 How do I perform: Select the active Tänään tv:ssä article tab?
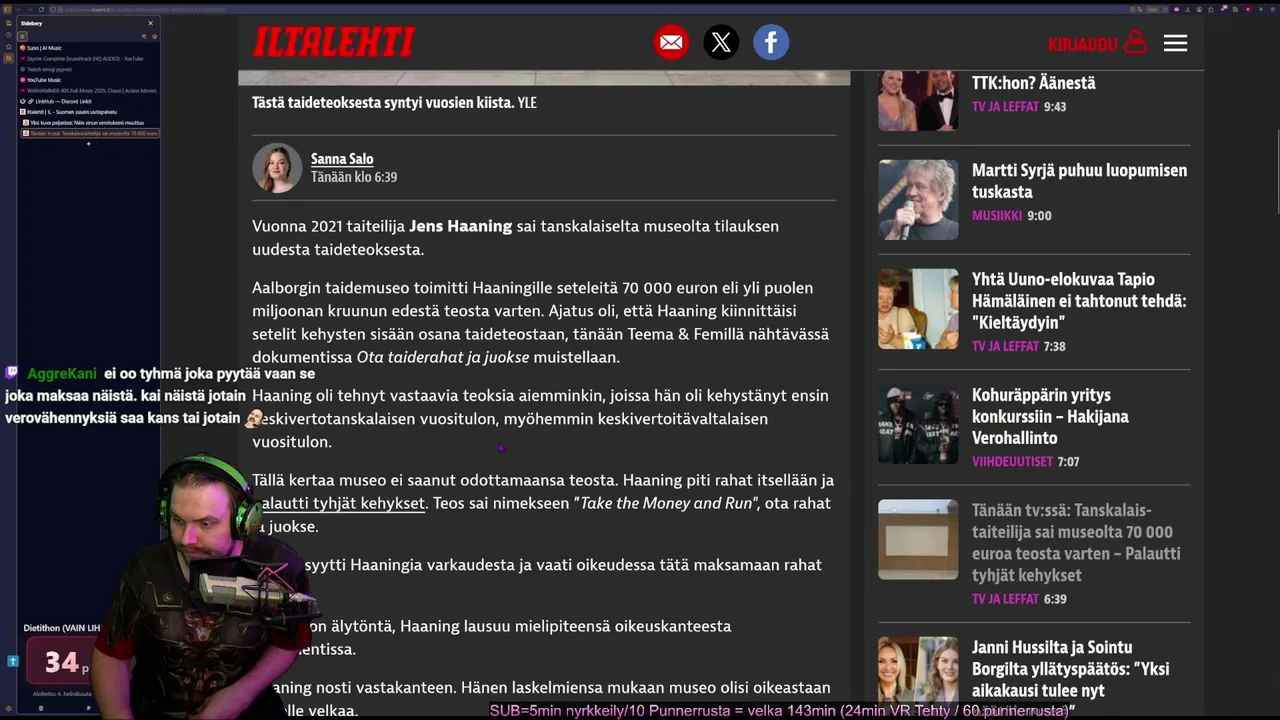90,133
